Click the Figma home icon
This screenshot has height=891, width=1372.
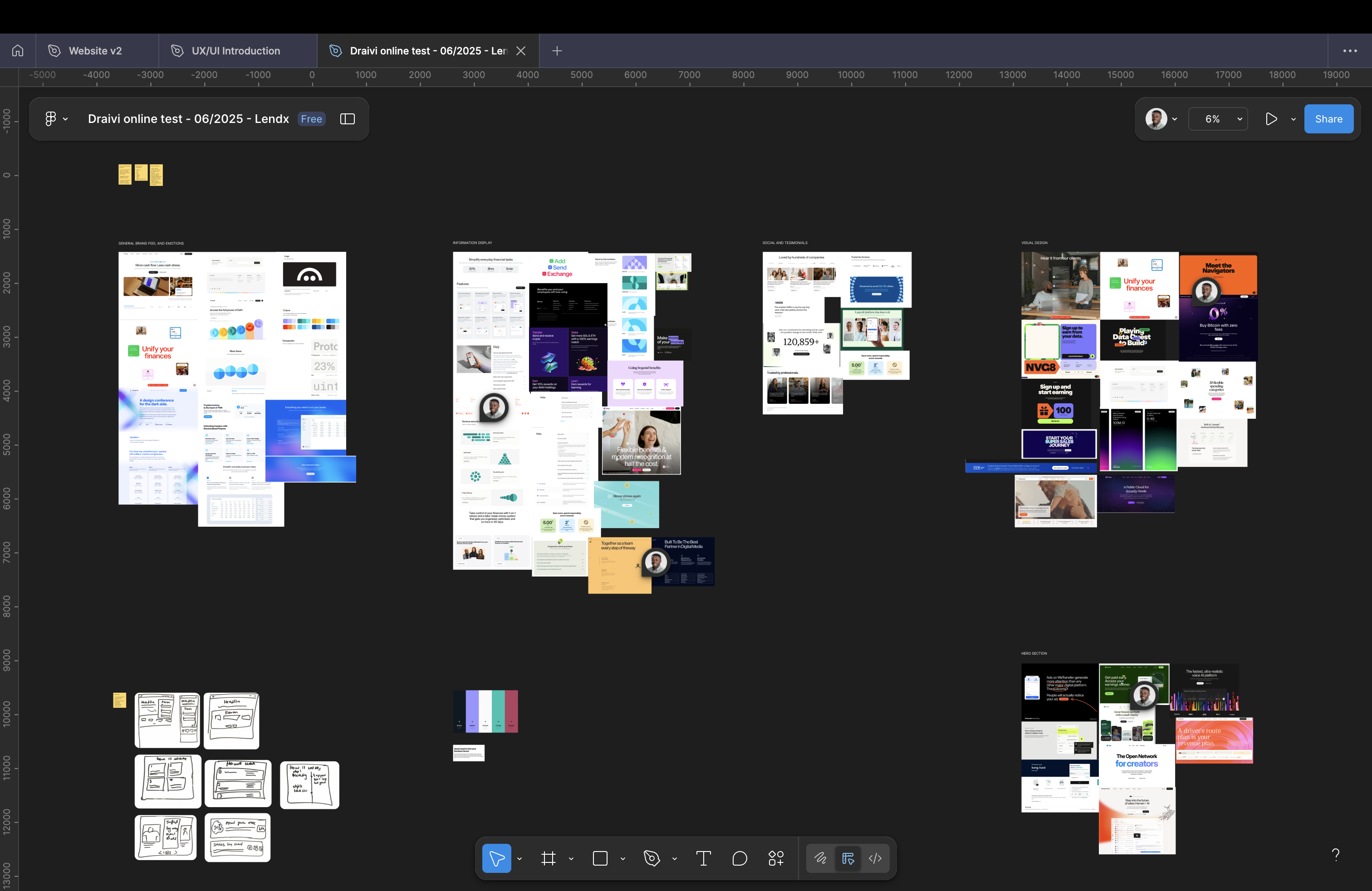tap(17, 50)
